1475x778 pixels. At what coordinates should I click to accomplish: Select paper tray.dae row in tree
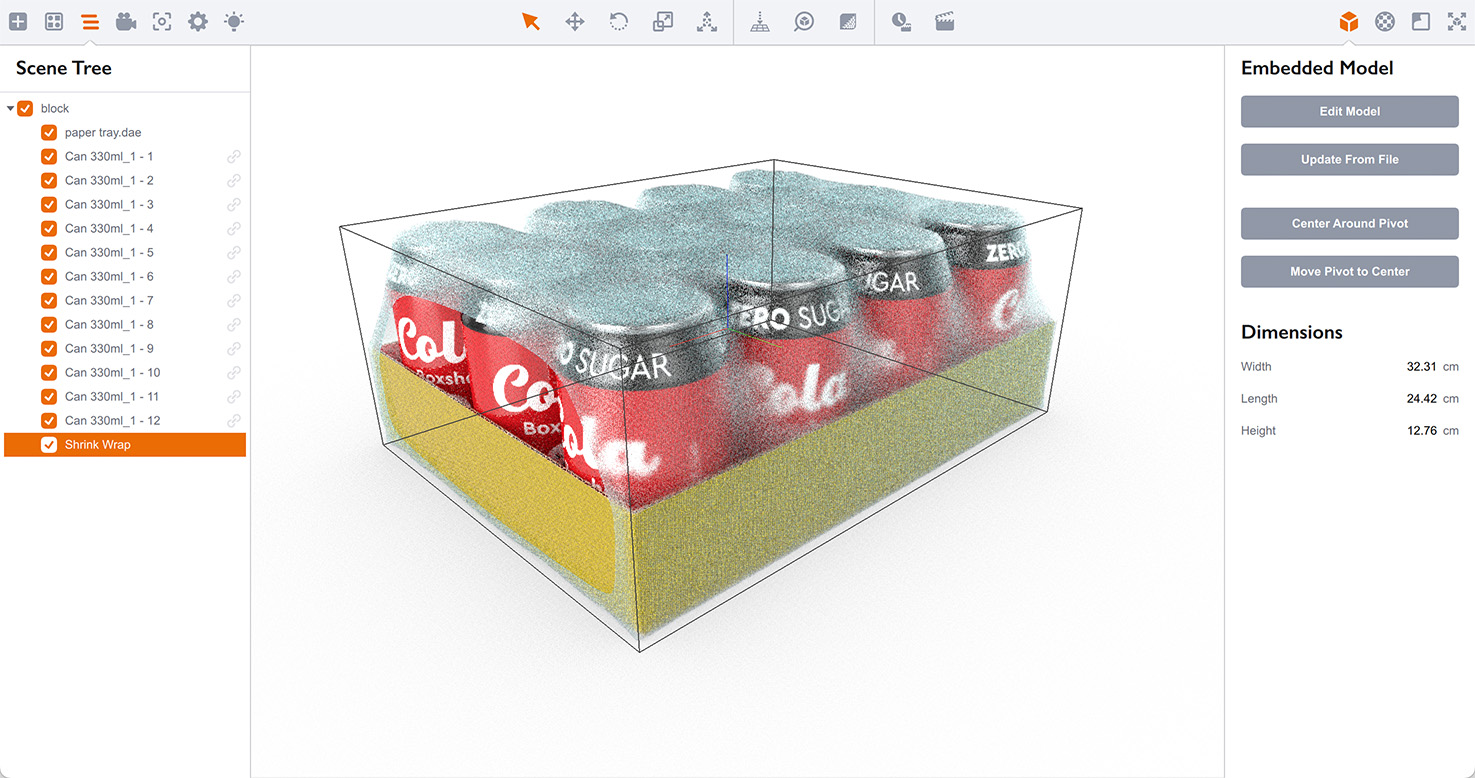[x=104, y=132]
